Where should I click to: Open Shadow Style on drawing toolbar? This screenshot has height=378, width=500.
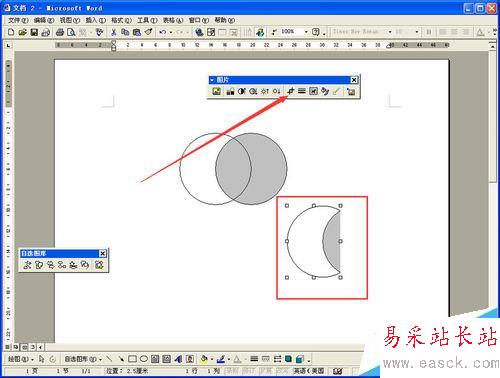(x=289, y=359)
